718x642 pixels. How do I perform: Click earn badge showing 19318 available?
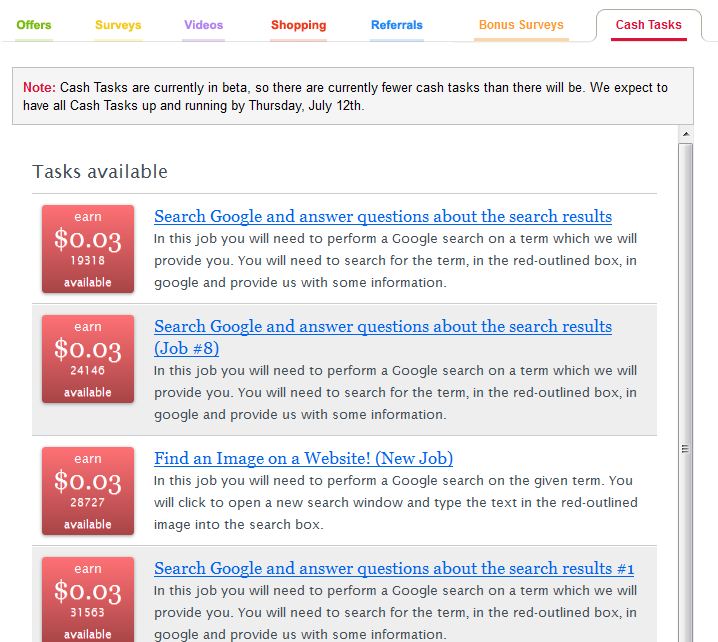pos(88,249)
